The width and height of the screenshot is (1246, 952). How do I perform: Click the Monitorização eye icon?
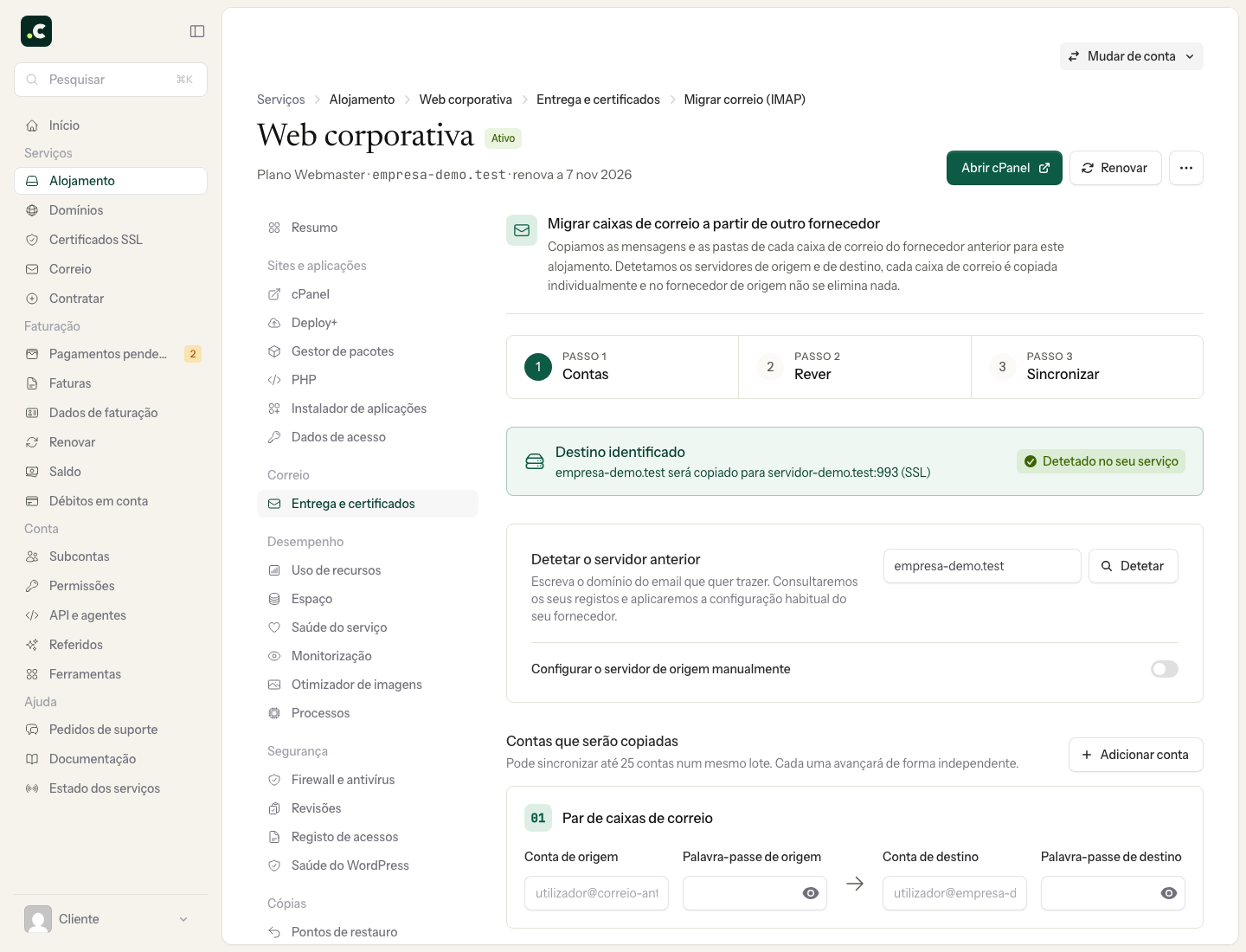pyautogui.click(x=274, y=656)
